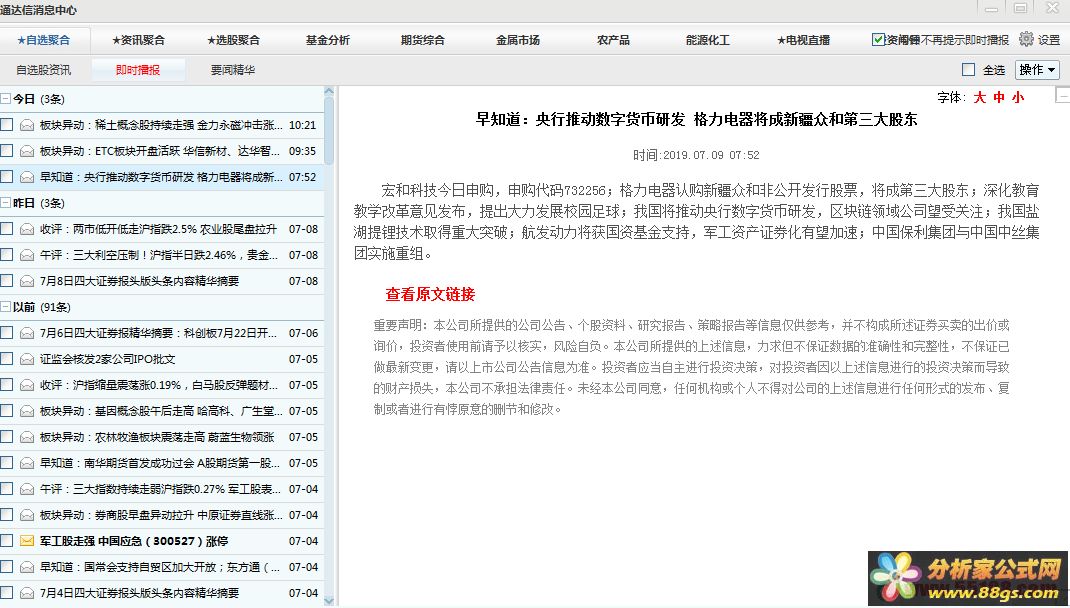Switch to ★选股聚合 tab
This screenshot has width=1070, height=608.
233,40
